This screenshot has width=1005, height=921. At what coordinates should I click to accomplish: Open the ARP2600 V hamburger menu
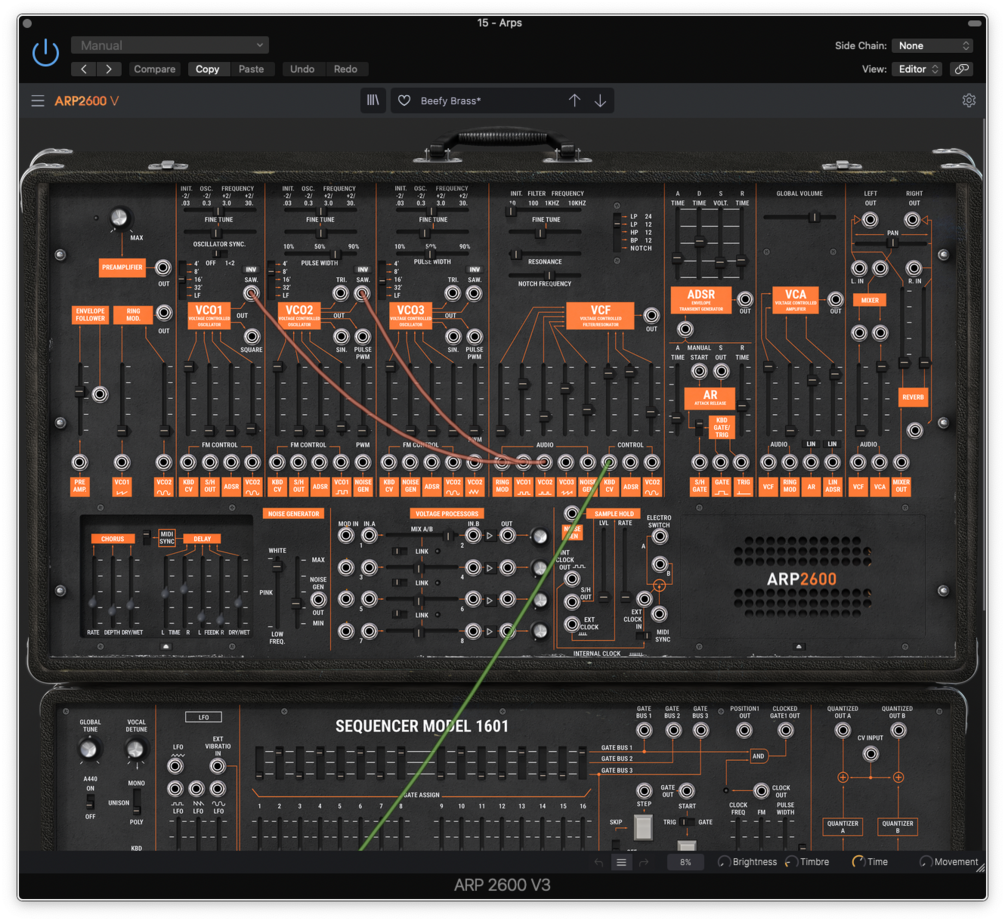click(x=38, y=101)
